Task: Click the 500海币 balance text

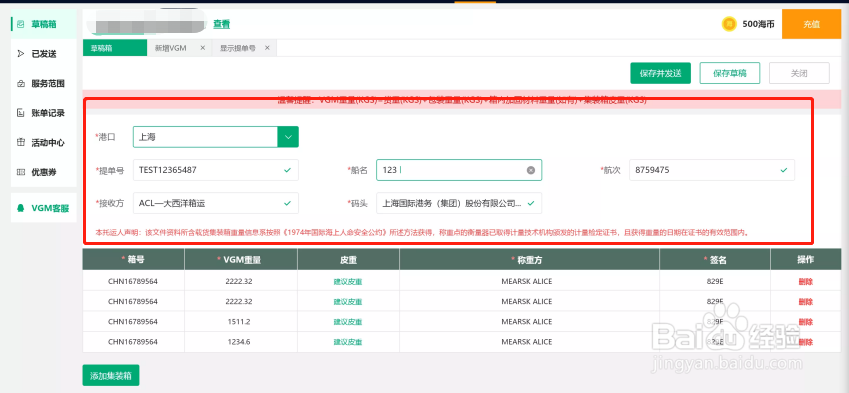Action: coord(758,24)
